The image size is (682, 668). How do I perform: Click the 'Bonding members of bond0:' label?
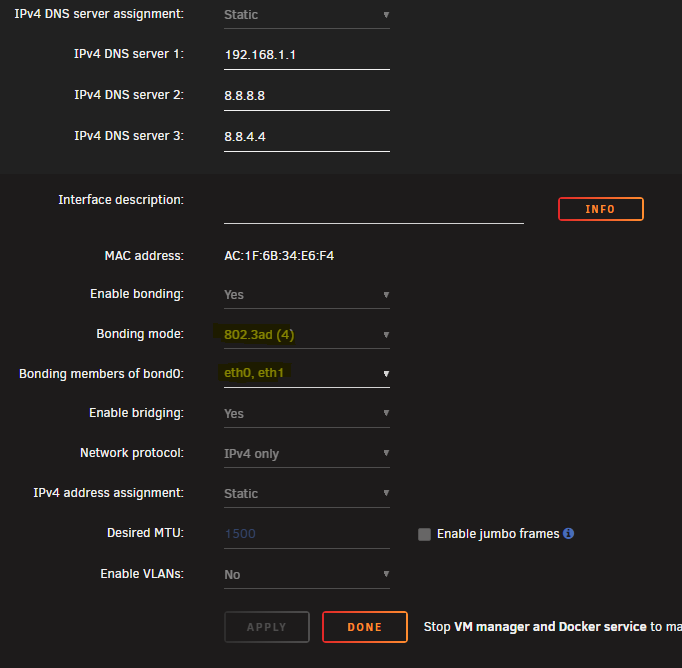pyautogui.click(x=101, y=374)
